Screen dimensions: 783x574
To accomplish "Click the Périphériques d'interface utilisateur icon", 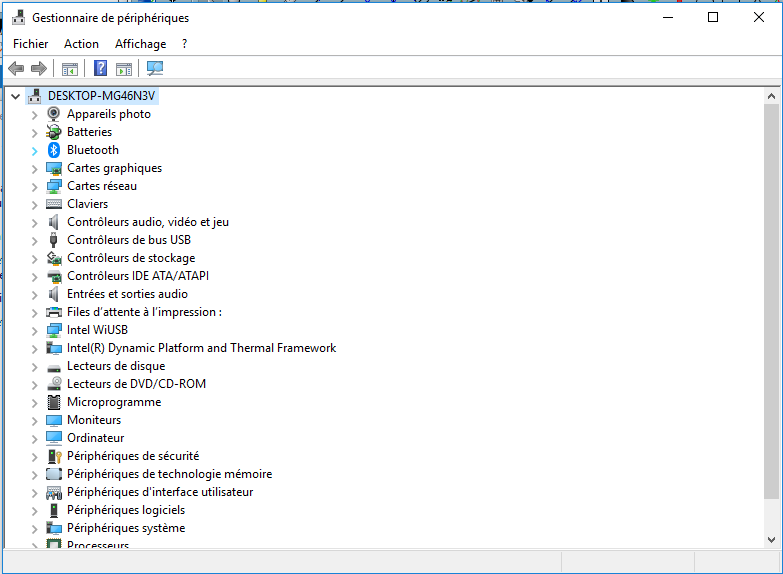I will coord(53,493).
